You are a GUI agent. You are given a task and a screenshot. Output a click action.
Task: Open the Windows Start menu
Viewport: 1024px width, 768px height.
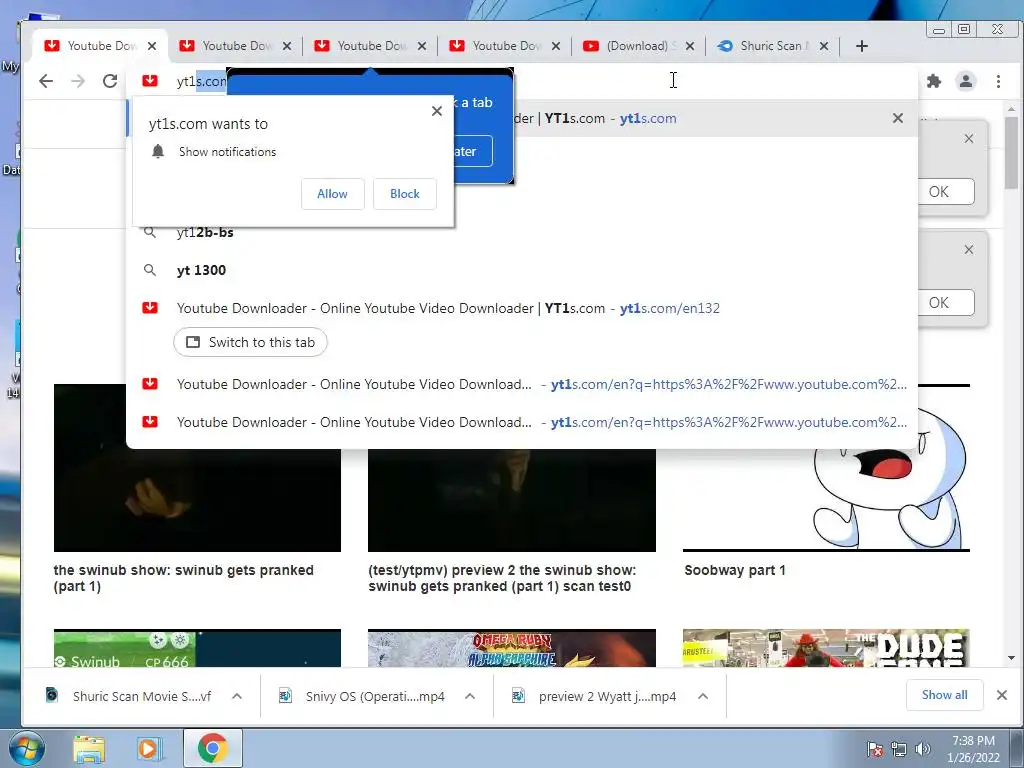click(x=26, y=748)
